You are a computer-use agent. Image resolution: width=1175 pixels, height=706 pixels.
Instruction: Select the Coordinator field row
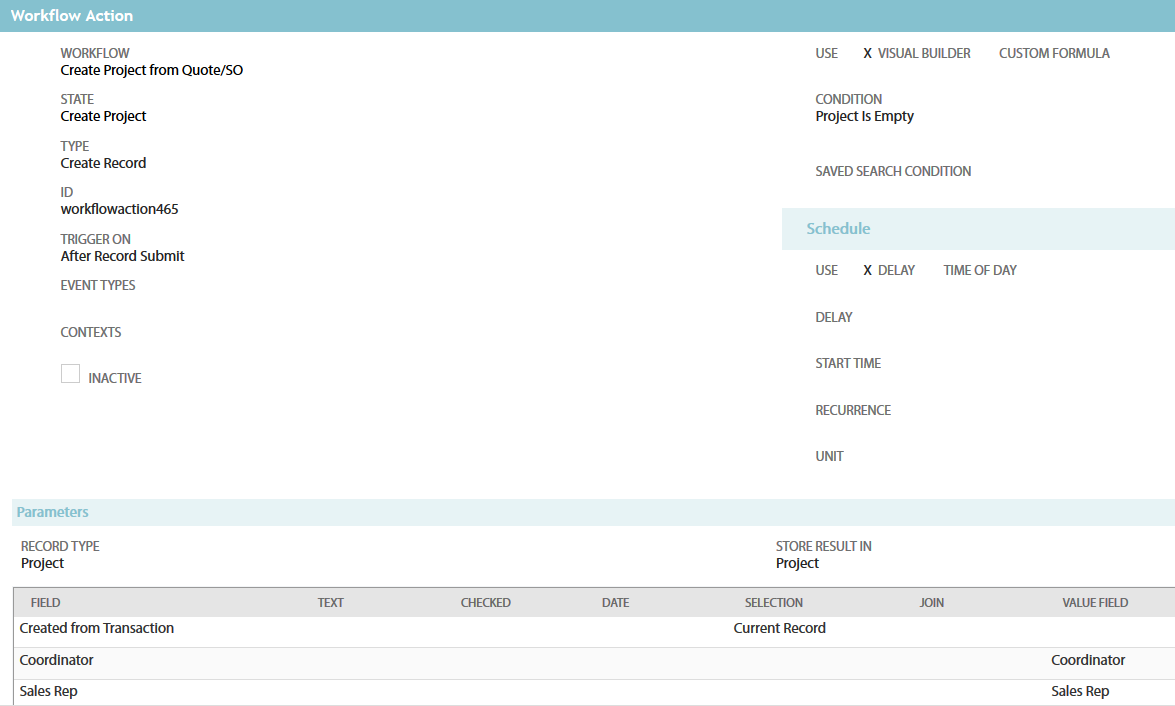57,660
